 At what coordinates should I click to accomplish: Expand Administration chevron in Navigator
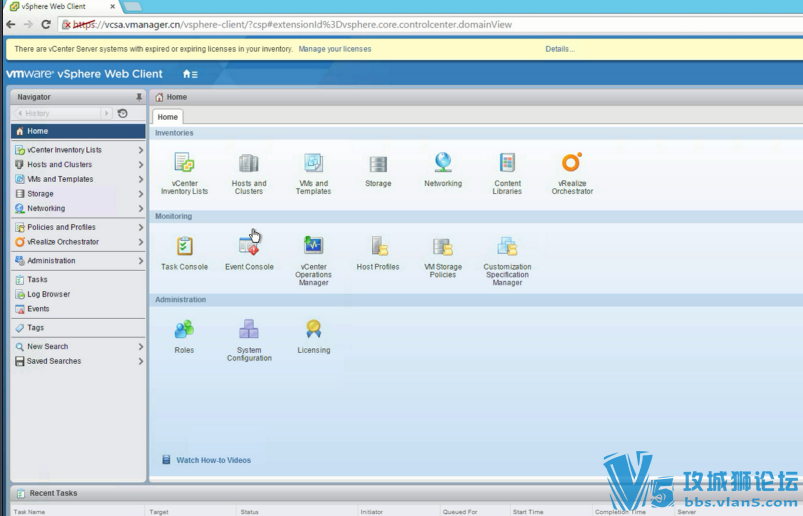pos(140,261)
